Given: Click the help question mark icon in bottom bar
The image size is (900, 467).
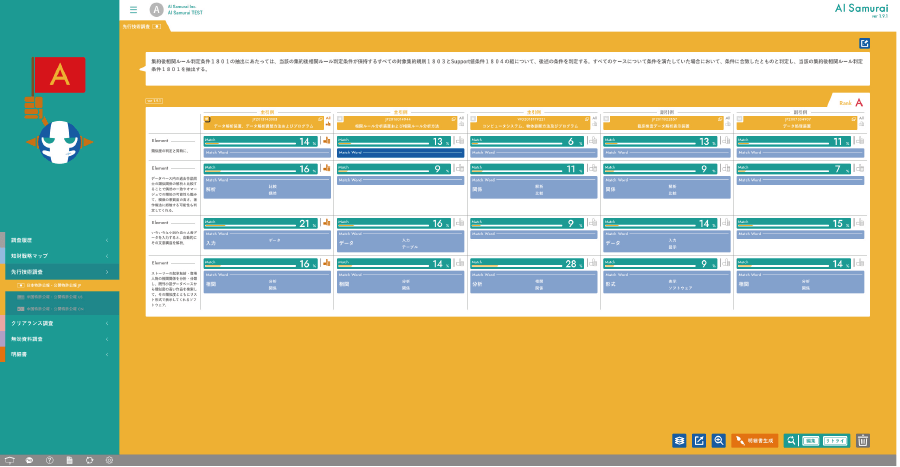Looking at the screenshot, I should 49,460.
